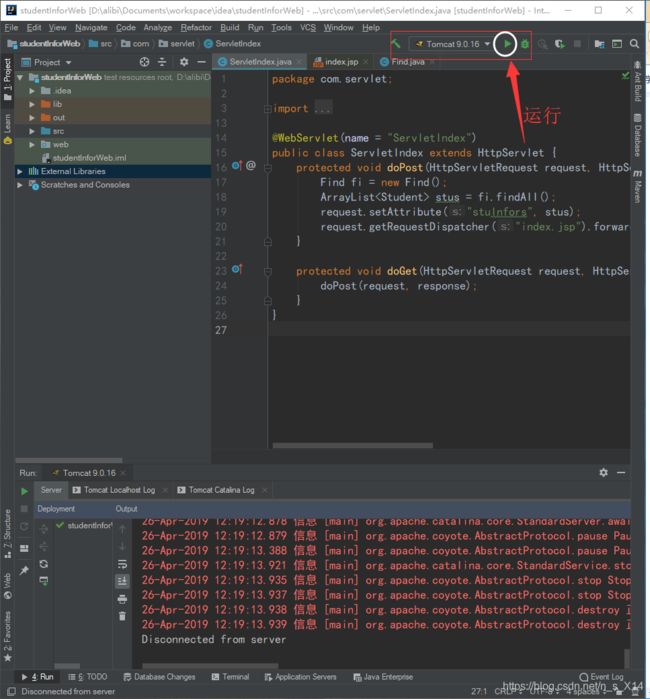650x699 pixels.
Task: Click the layout icon in Run panel sidebar
Action: click(24, 548)
